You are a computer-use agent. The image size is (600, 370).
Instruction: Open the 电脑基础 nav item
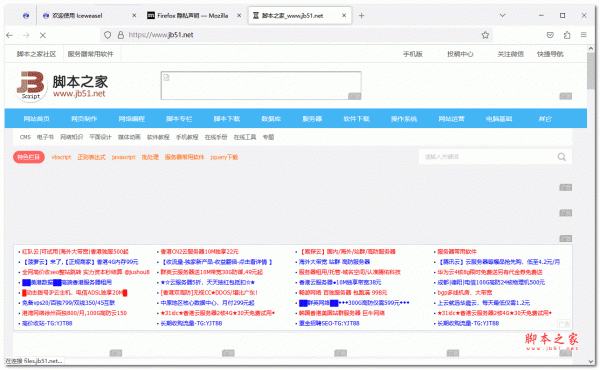click(x=499, y=119)
